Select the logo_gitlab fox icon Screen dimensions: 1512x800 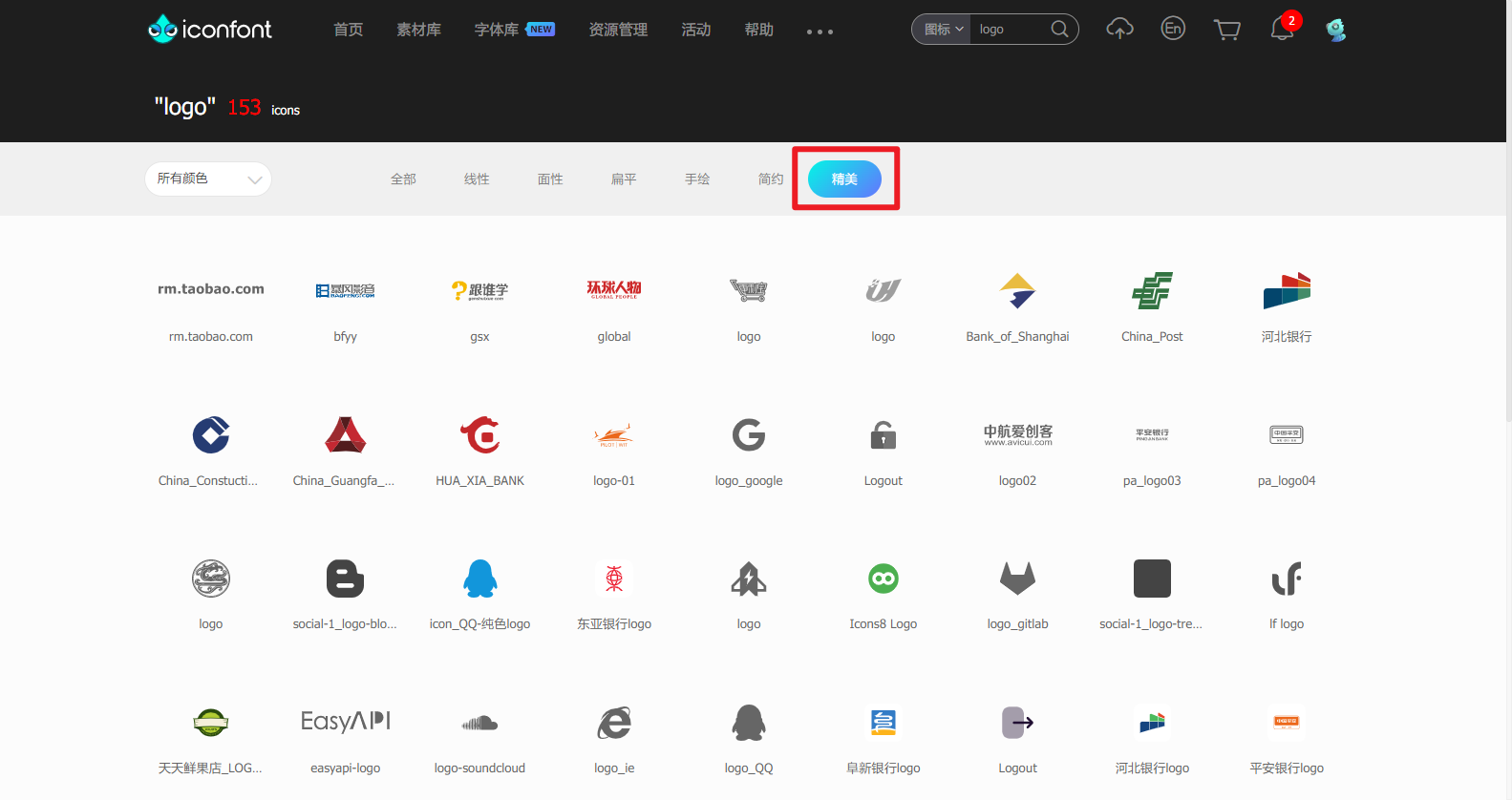coord(1018,579)
